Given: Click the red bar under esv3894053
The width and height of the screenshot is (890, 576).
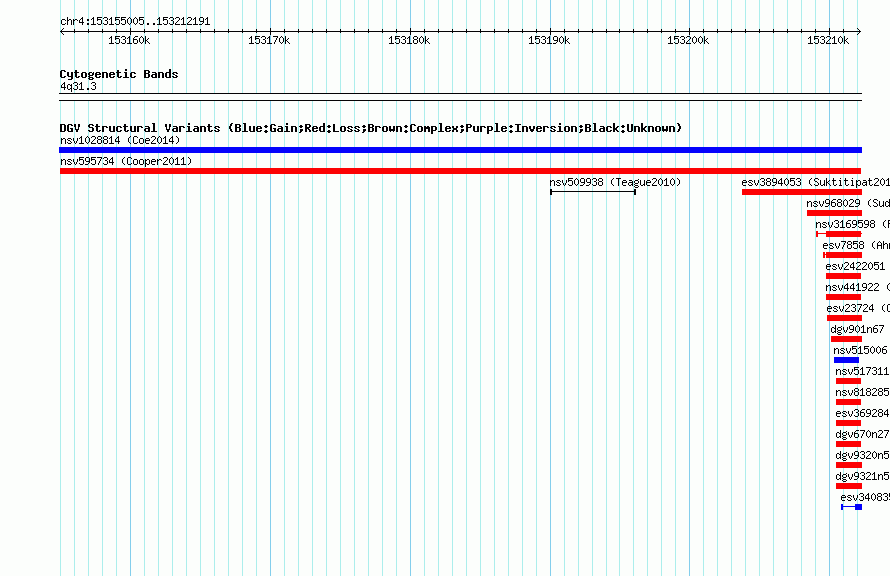Looking at the screenshot, I should [801, 192].
